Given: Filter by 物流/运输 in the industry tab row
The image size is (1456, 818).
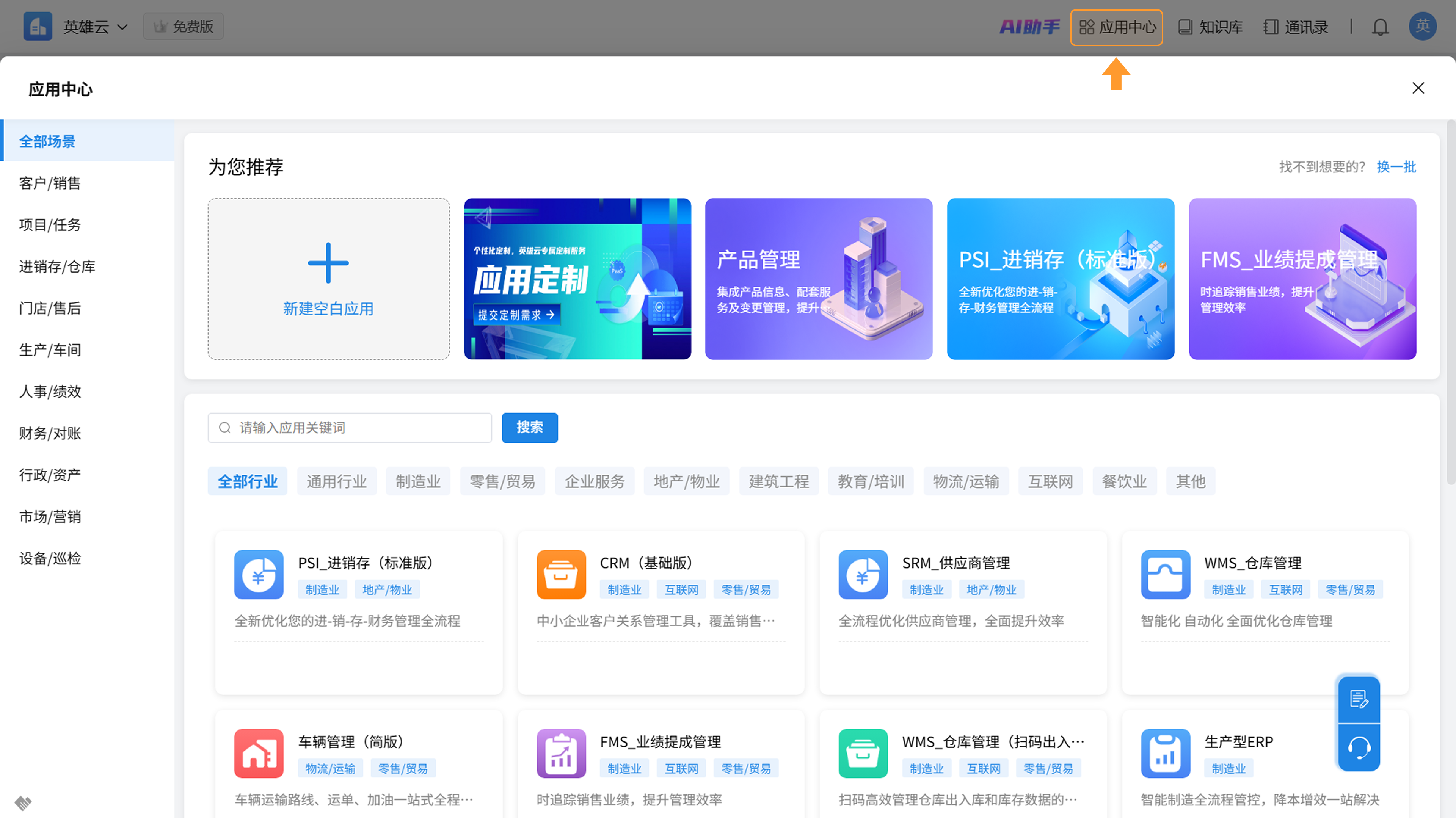Looking at the screenshot, I should pyautogui.click(x=966, y=481).
